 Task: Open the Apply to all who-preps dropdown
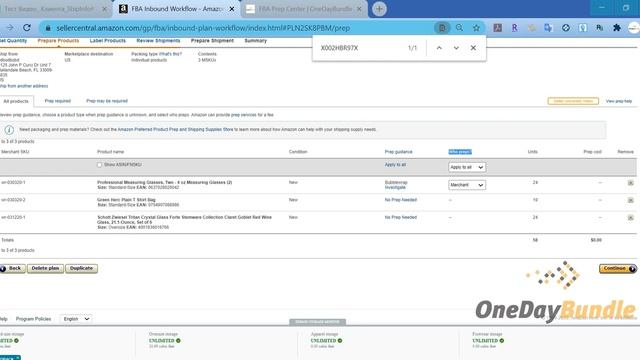click(x=467, y=167)
